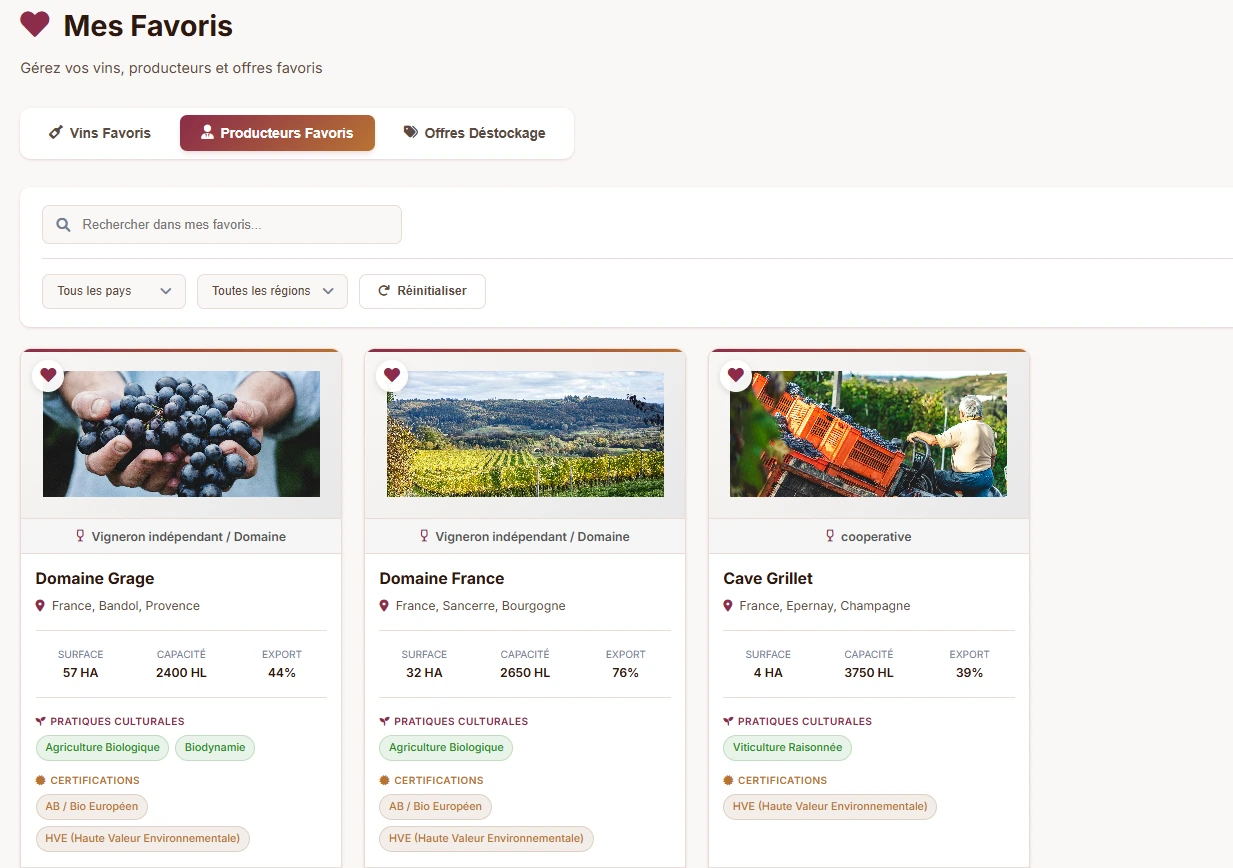Click the wine glass icon beside the cooperative label

pyautogui.click(x=830, y=536)
